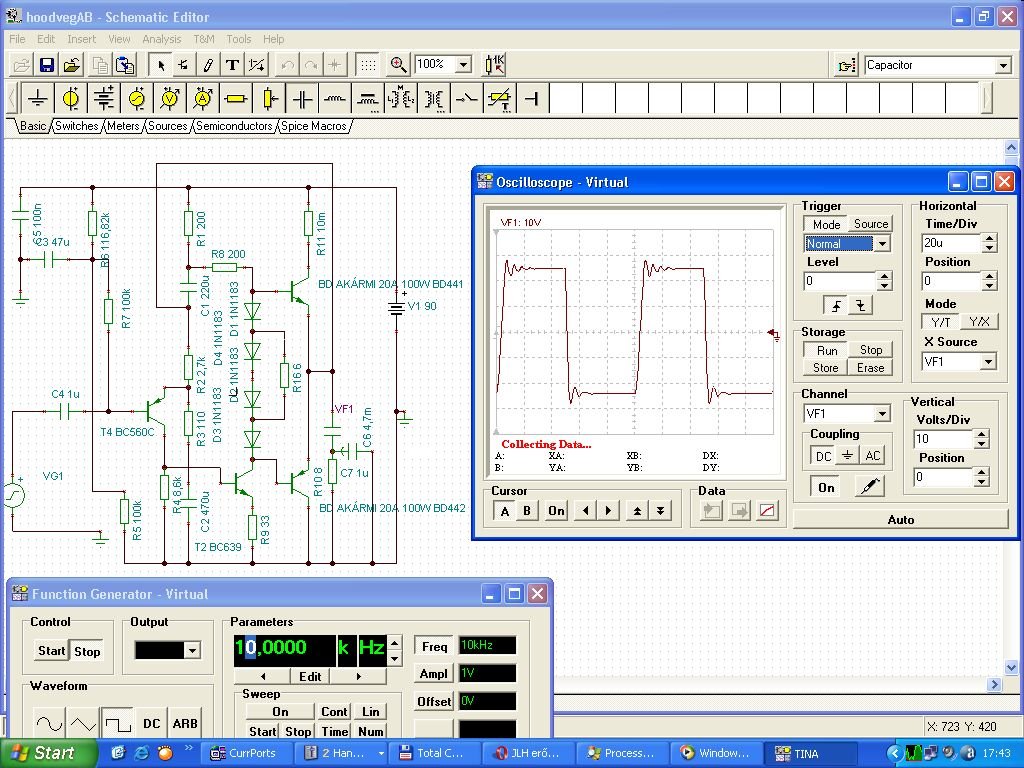Pick the Ground component icon
The width and height of the screenshot is (1024, 768).
coord(38,99)
